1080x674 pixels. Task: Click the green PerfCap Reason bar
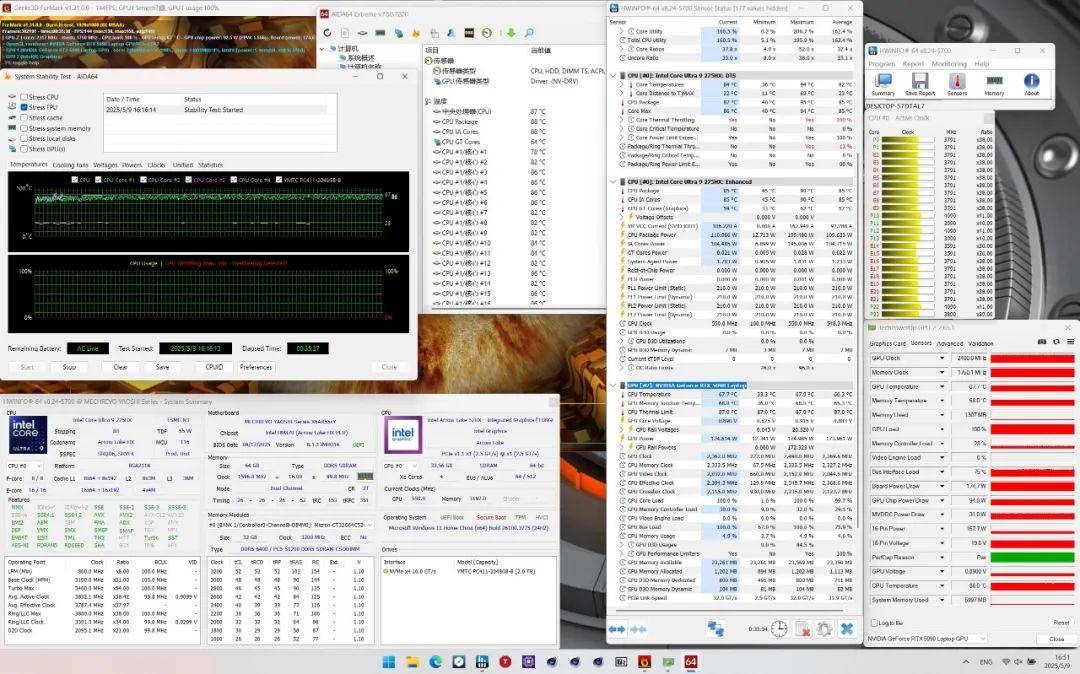coord(1032,557)
